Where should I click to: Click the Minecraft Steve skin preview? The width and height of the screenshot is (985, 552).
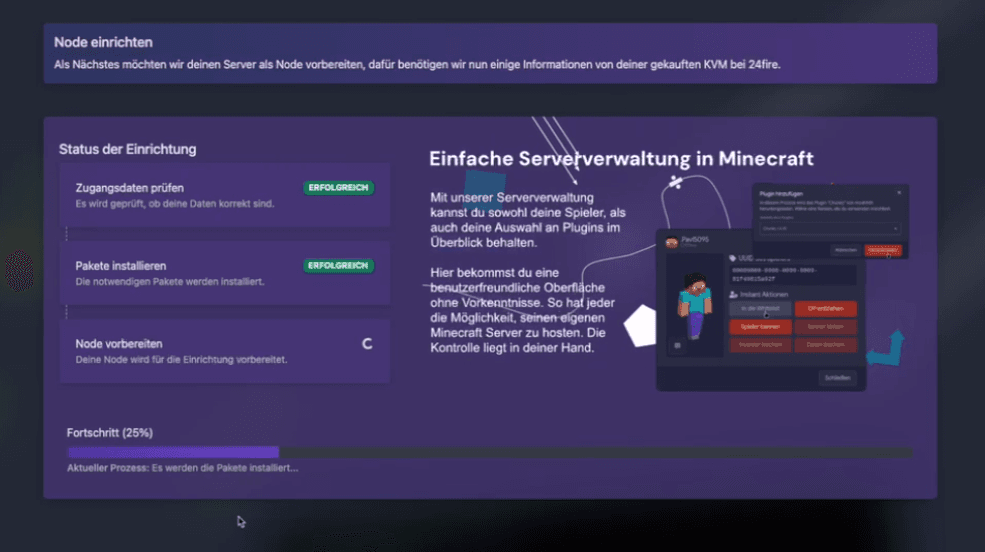694,305
